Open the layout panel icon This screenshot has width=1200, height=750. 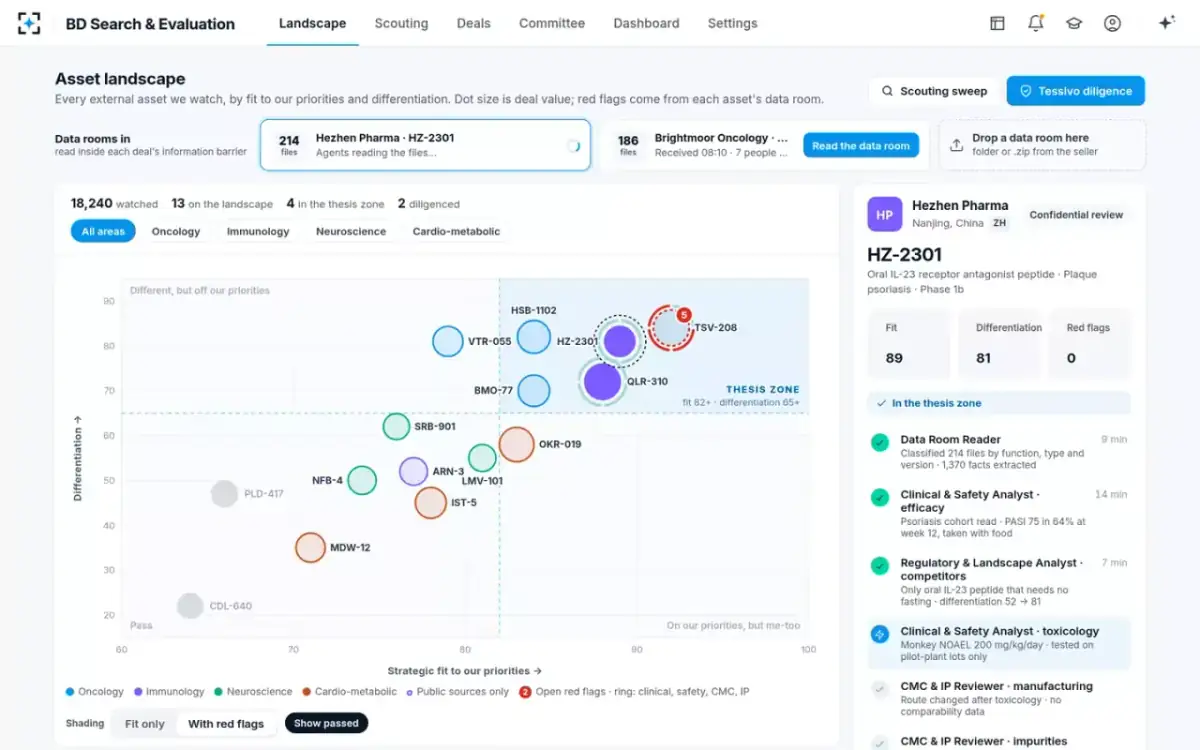tap(997, 23)
